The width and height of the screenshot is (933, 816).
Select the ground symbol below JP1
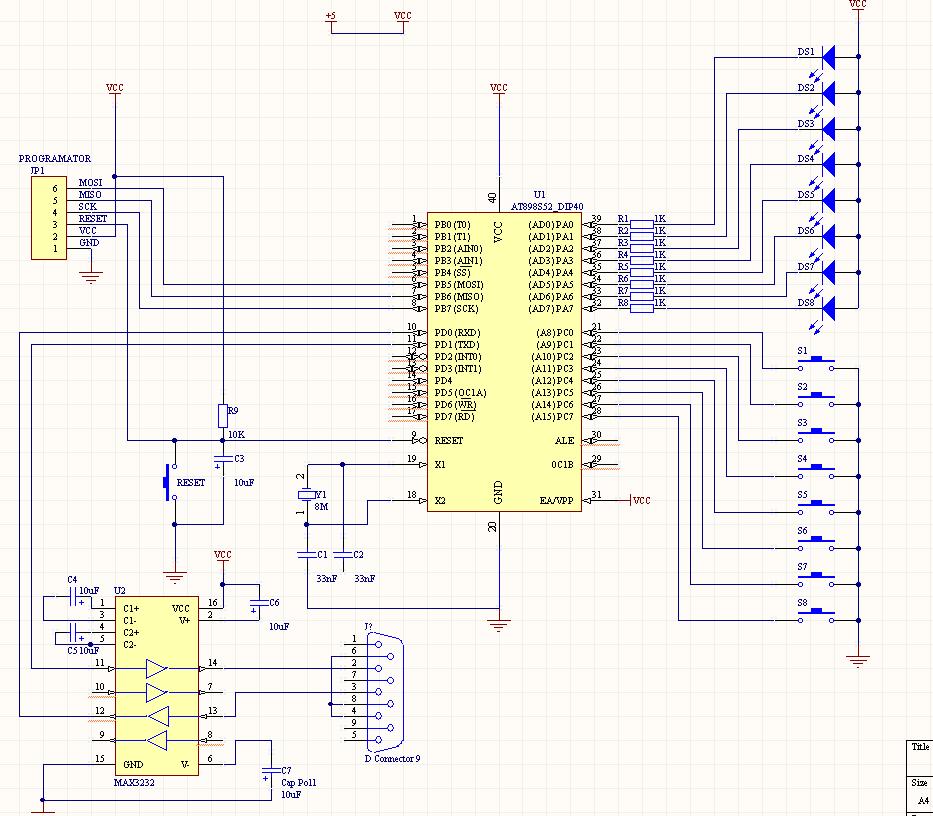point(92,278)
